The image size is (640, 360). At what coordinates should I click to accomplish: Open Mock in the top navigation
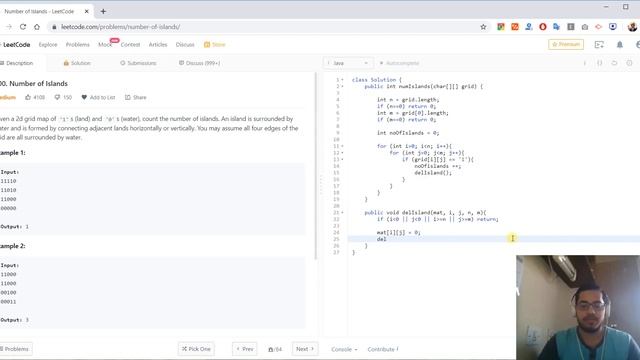105,44
